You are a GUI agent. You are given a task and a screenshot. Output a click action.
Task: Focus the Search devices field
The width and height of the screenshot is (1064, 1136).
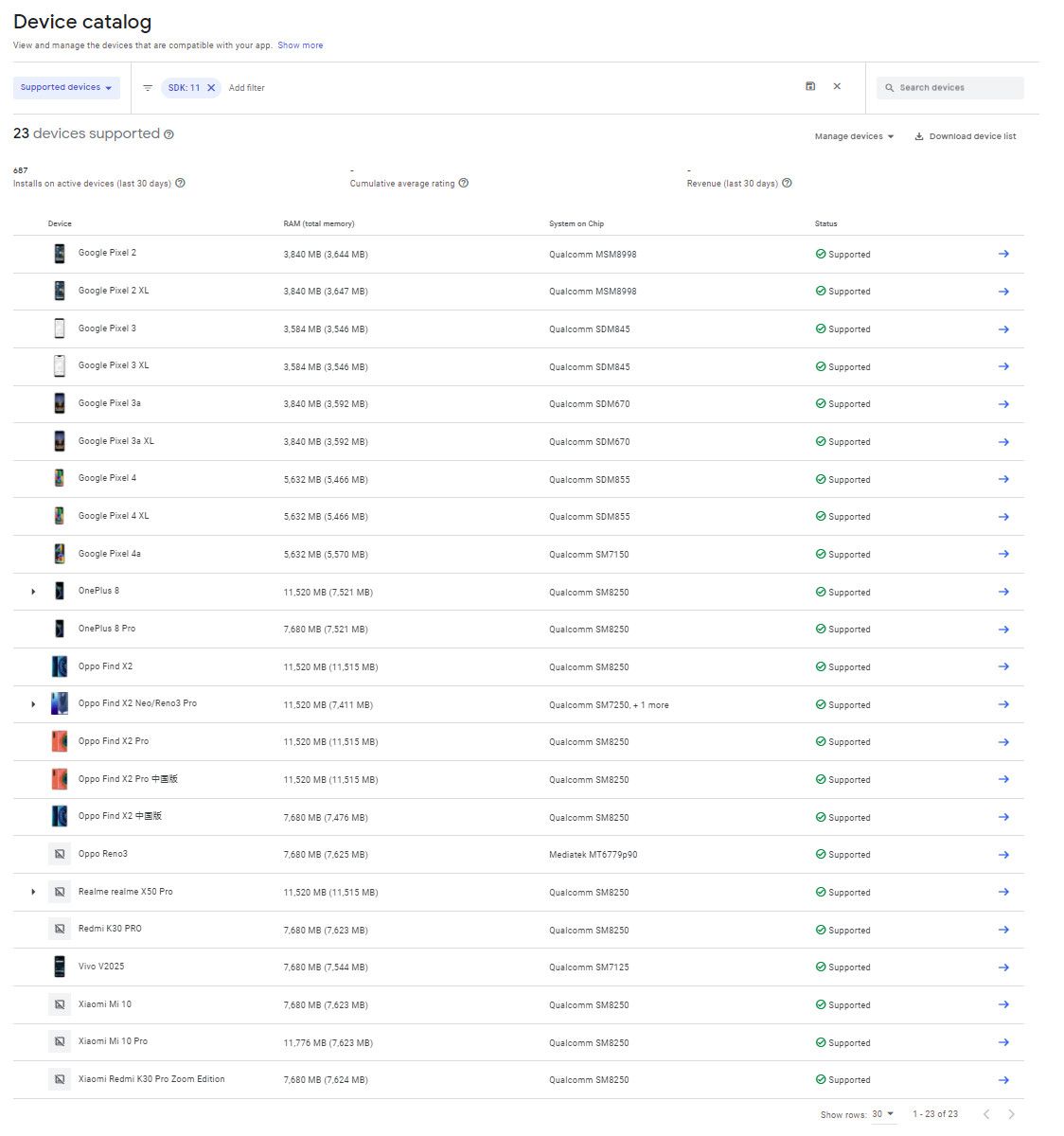(950, 88)
